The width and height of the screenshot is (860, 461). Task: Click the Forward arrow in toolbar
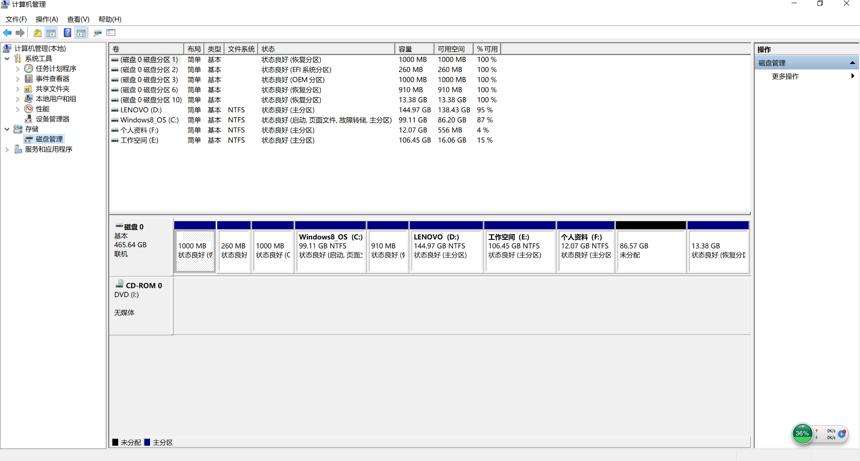point(20,33)
